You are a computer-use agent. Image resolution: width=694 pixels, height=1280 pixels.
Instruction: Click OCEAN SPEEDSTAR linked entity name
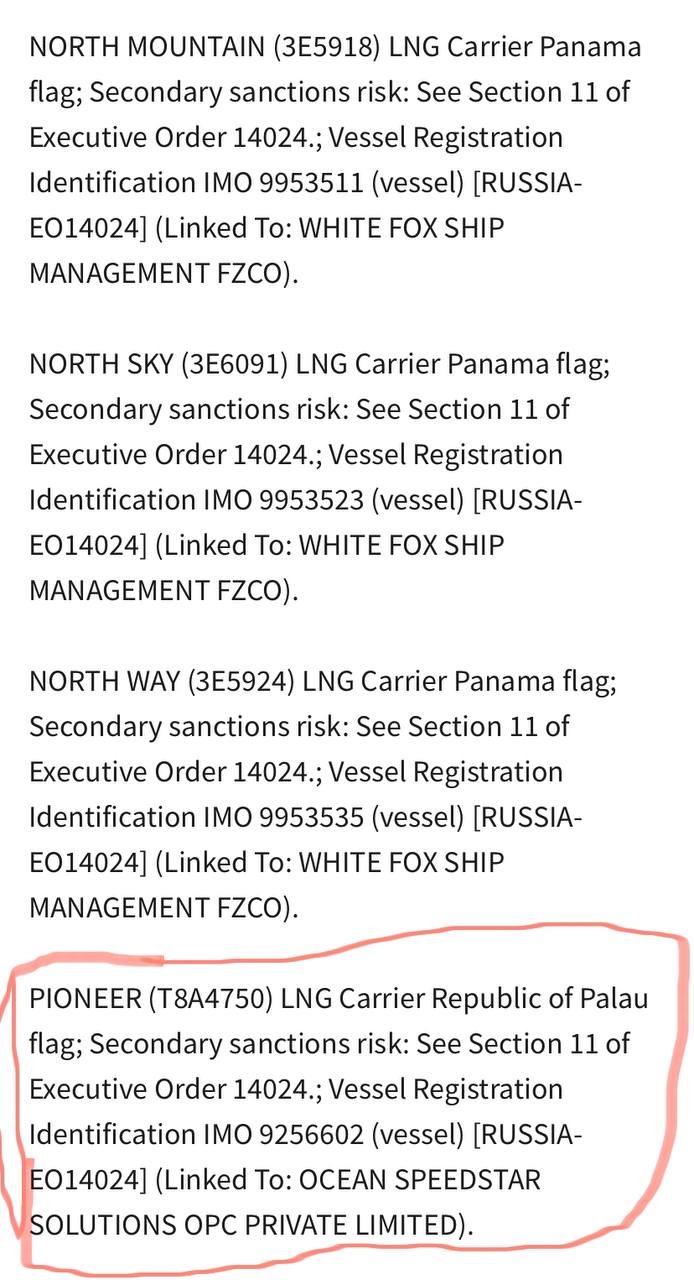point(420,1179)
